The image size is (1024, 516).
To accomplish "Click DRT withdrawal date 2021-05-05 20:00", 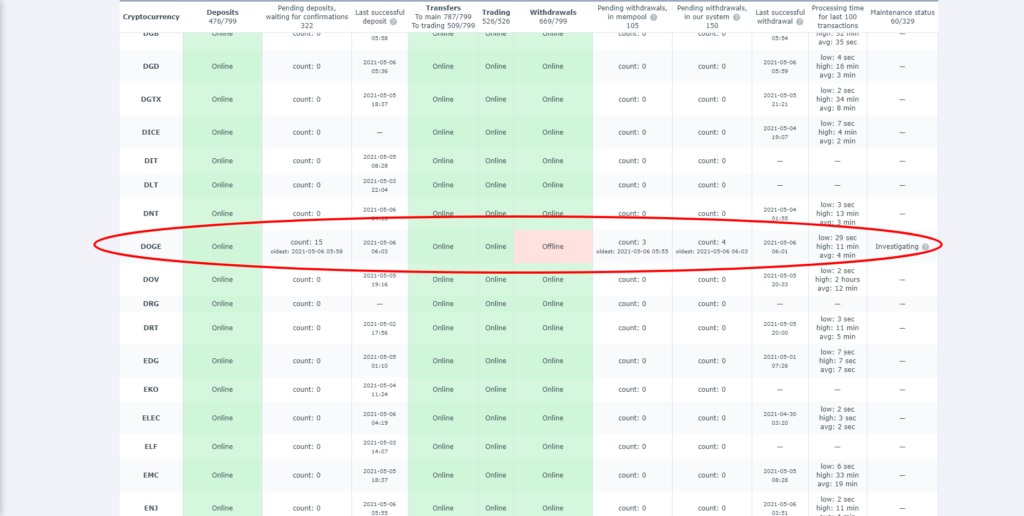I will click(780, 328).
